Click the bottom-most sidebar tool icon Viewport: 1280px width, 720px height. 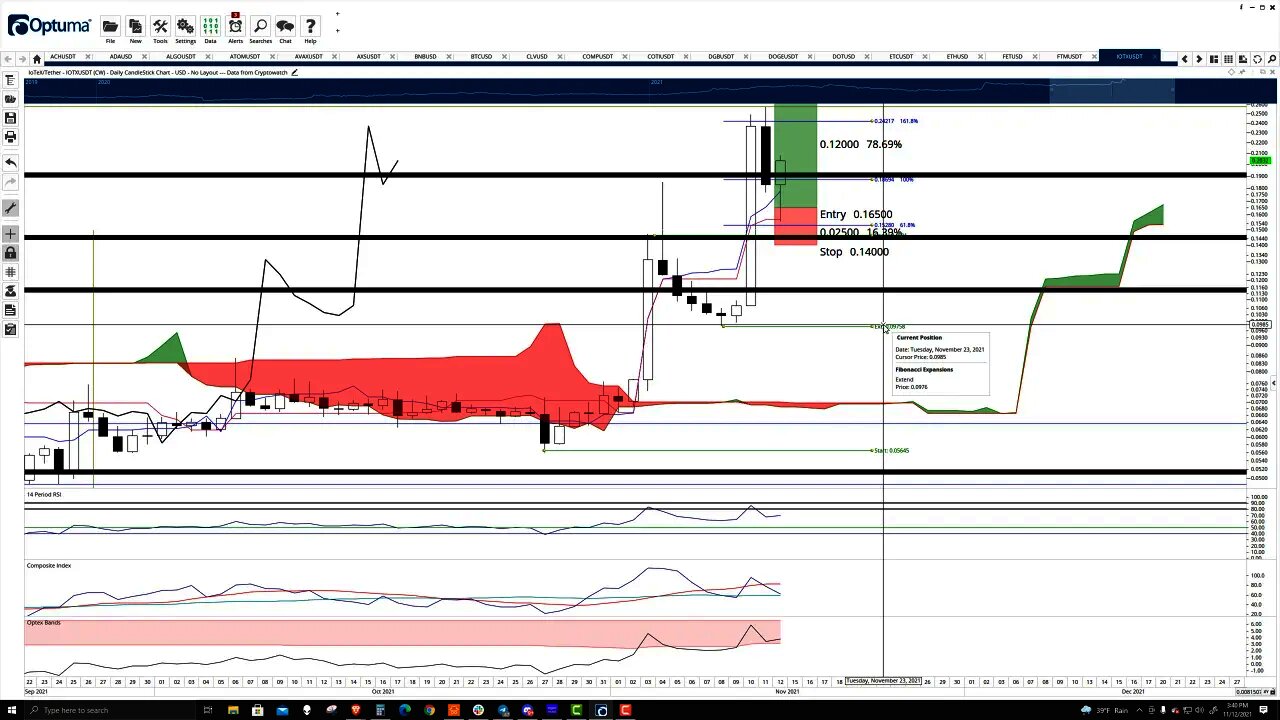click(x=10, y=329)
